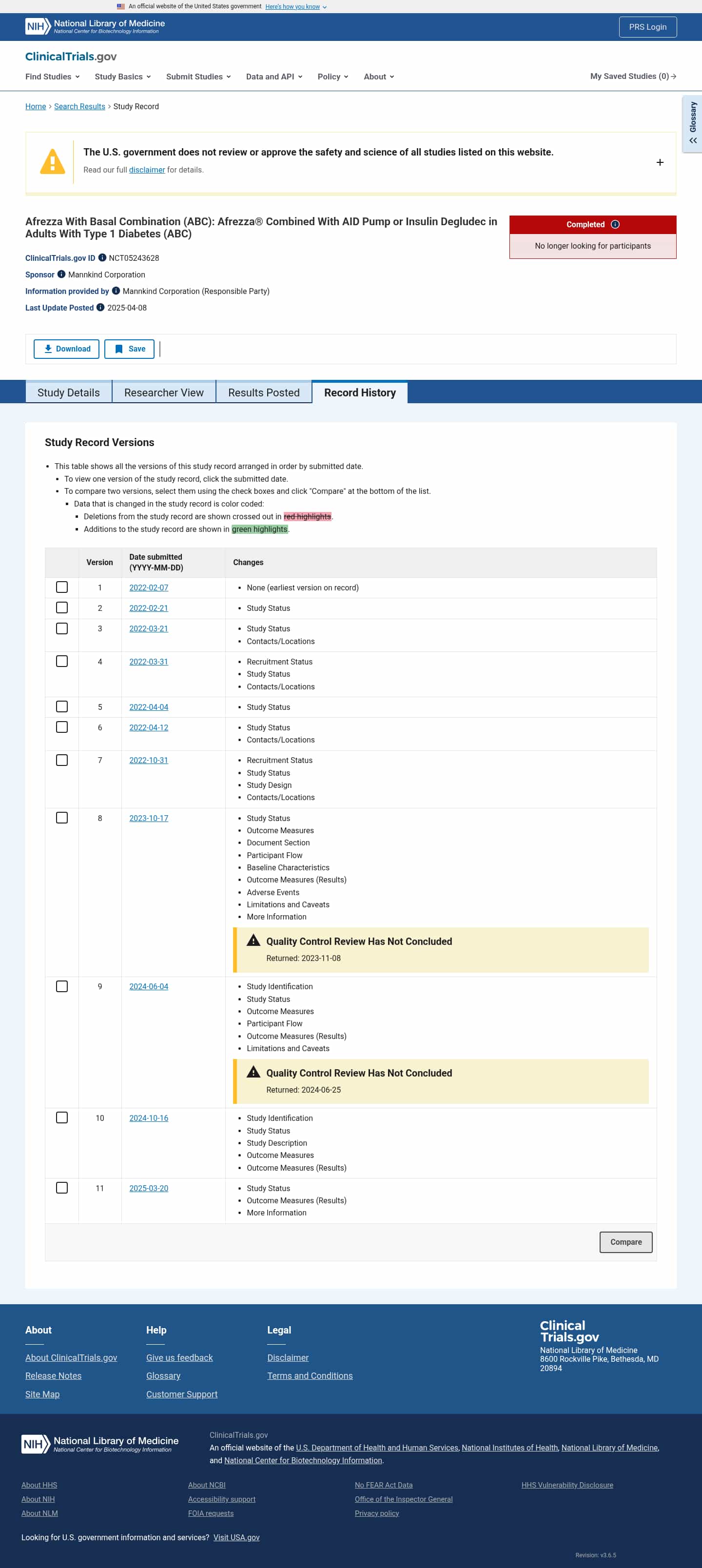Viewport: 702px width, 1568px height.
Task: Open the FOIA requests link
Action: tap(211, 1513)
